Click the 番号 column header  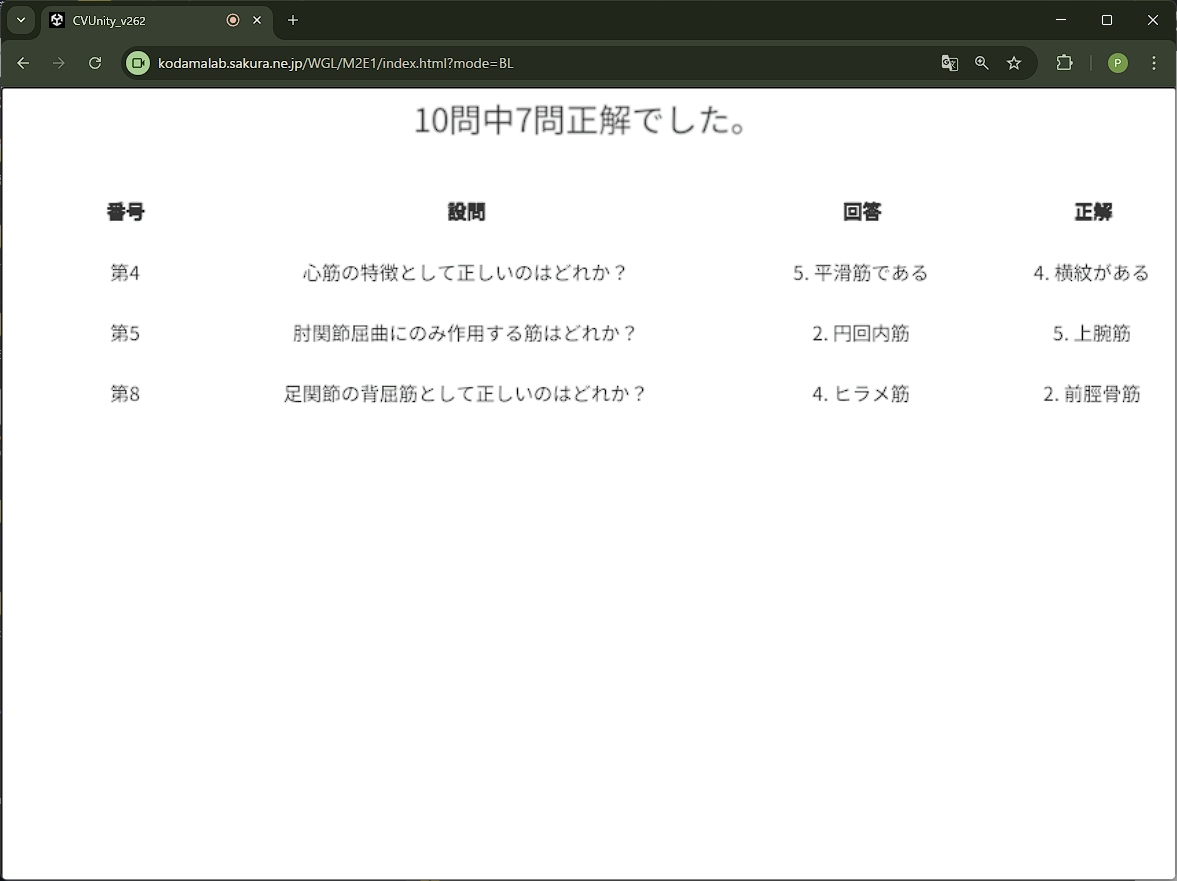coord(126,212)
